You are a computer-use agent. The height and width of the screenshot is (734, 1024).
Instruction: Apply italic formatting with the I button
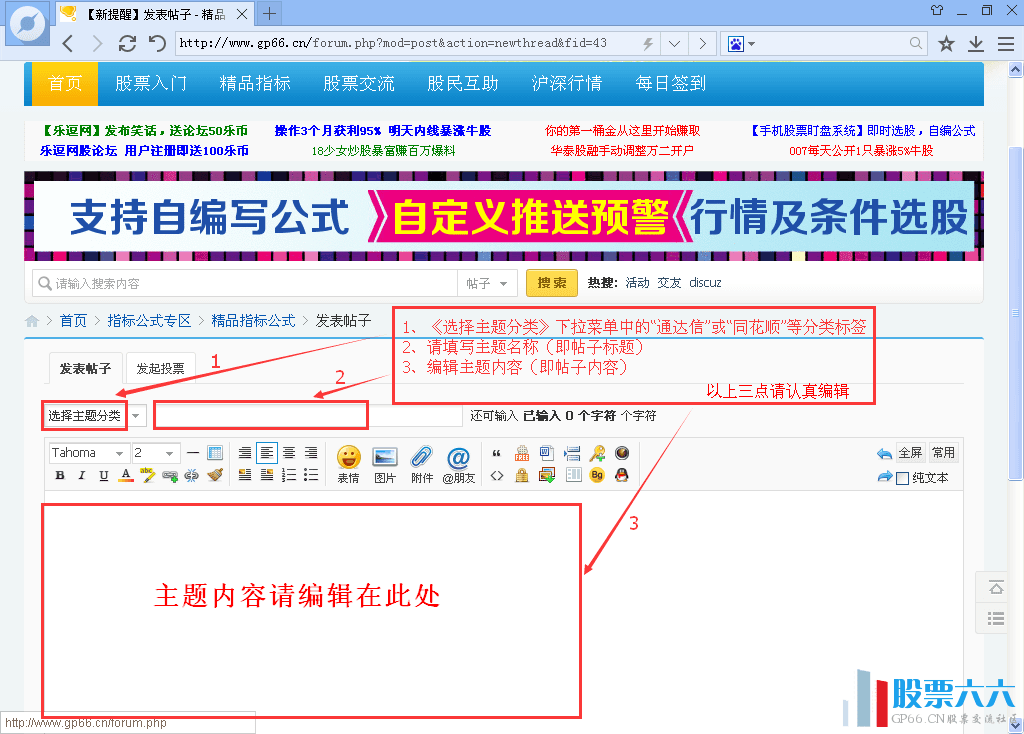pos(82,476)
